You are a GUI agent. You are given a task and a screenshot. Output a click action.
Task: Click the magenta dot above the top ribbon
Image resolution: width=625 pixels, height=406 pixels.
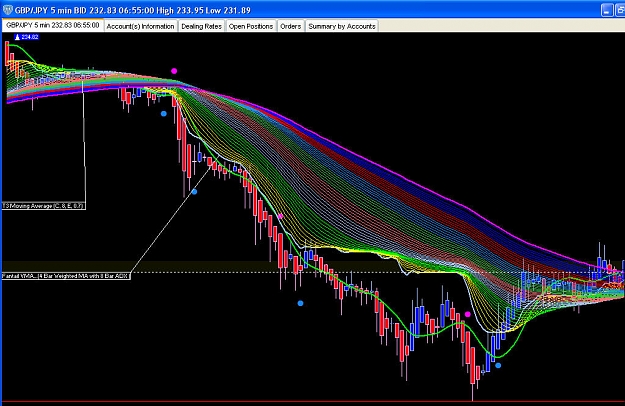pos(174,71)
